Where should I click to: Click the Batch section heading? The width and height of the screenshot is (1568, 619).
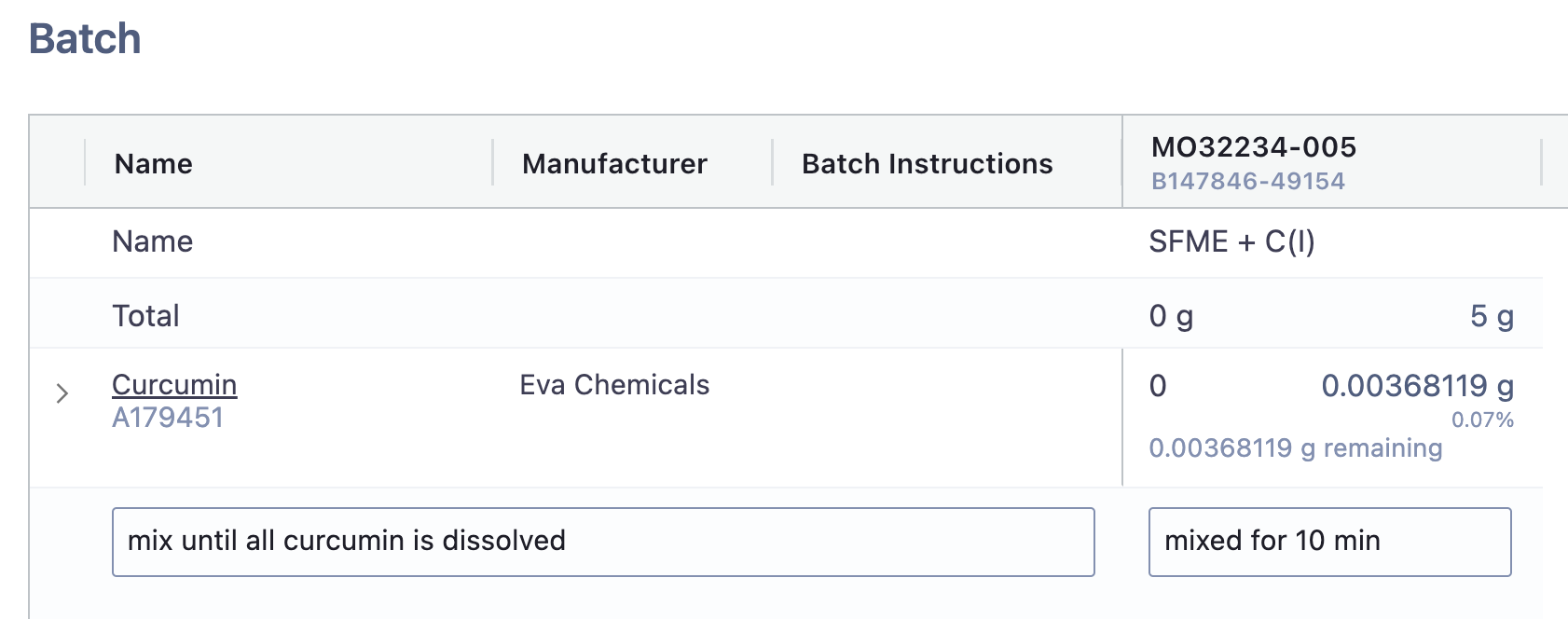point(85,39)
